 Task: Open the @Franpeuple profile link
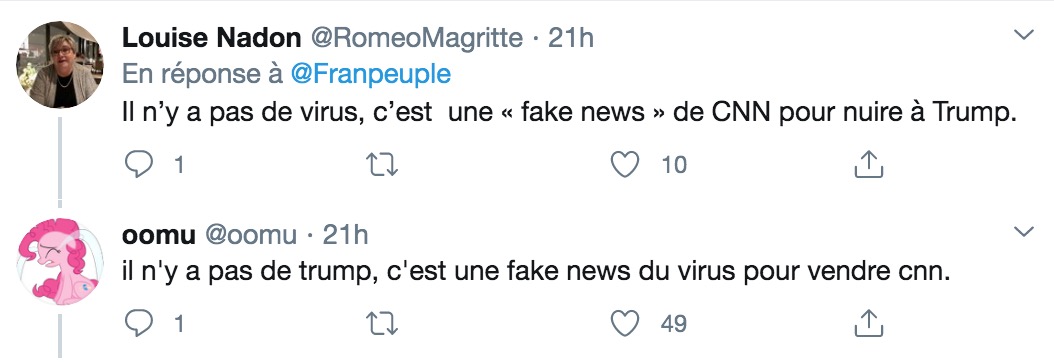(x=370, y=74)
